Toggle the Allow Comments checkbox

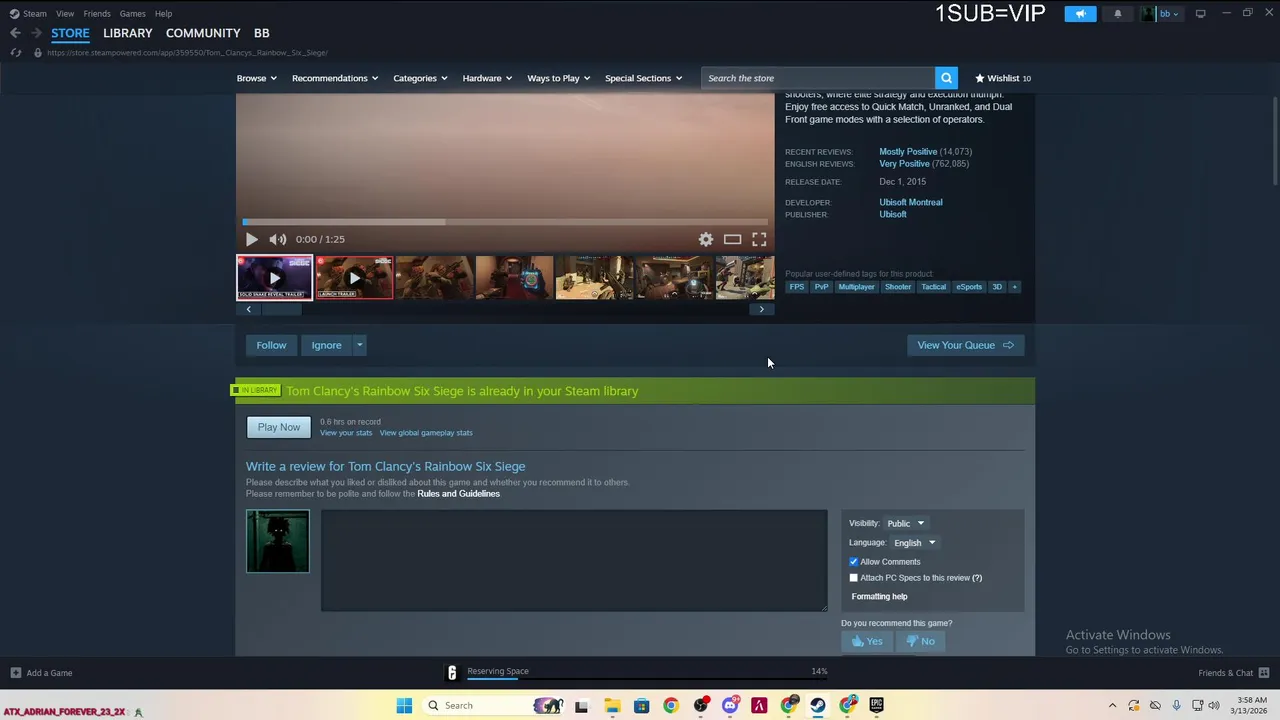coord(853,562)
